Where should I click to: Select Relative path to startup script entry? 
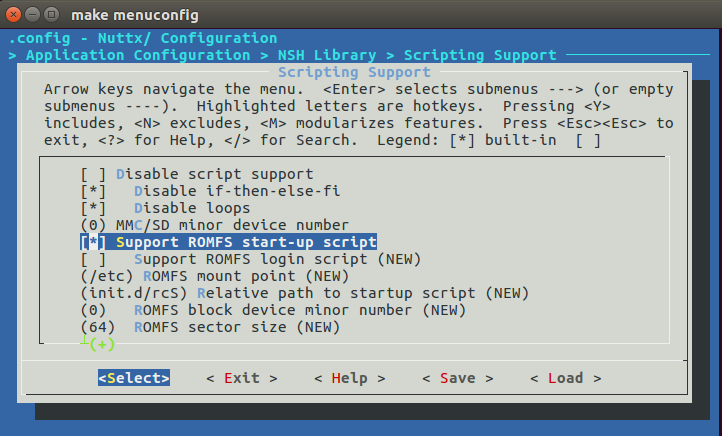[x=284, y=293]
